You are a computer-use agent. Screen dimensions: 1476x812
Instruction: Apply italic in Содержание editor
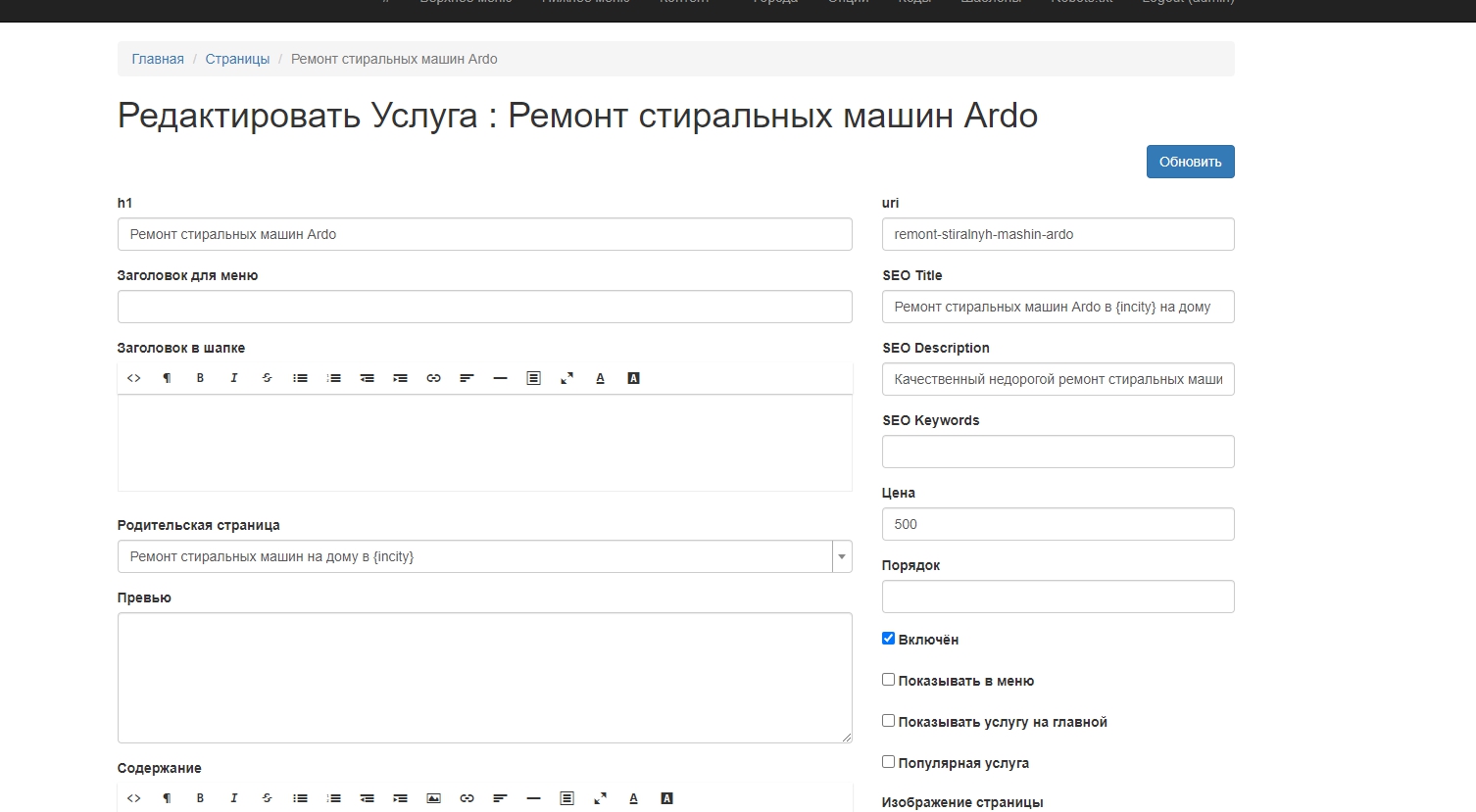click(x=234, y=798)
